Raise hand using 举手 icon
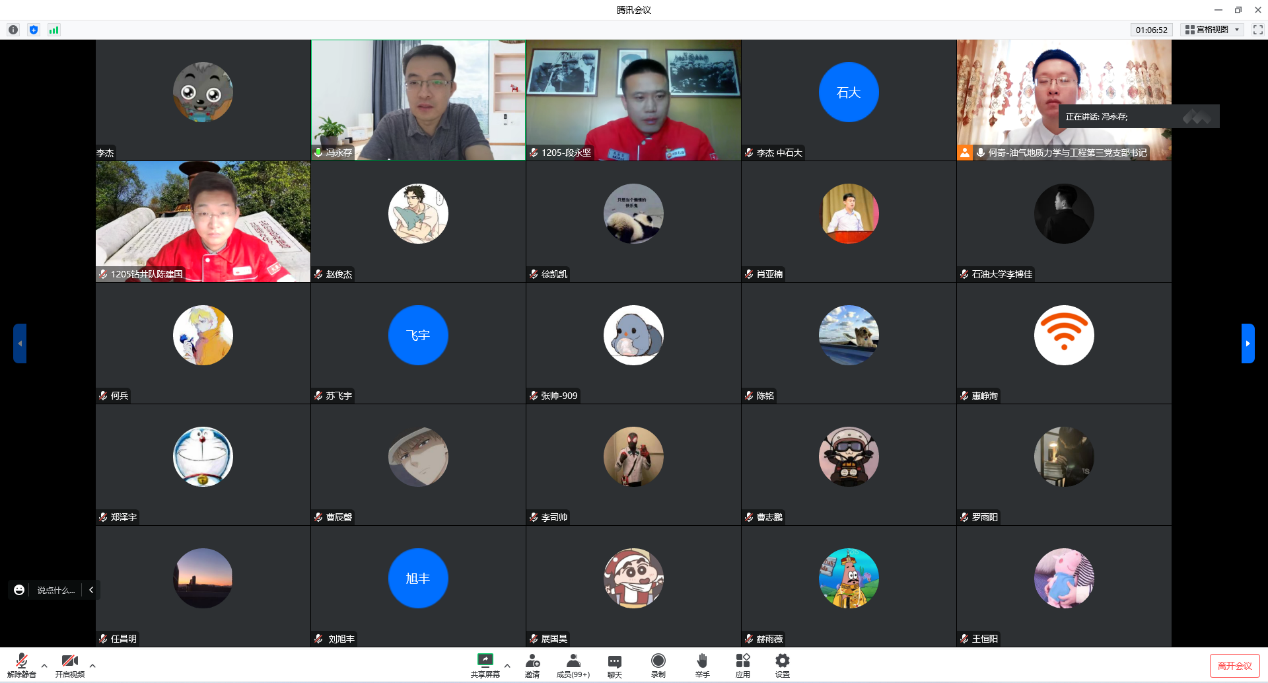The height and width of the screenshot is (683, 1268). (x=702, y=665)
